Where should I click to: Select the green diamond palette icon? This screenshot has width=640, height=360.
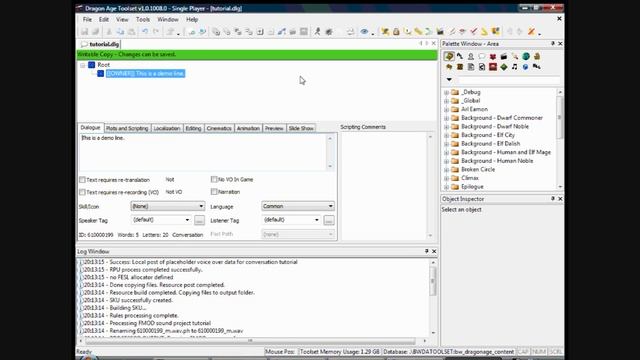click(x=504, y=67)
